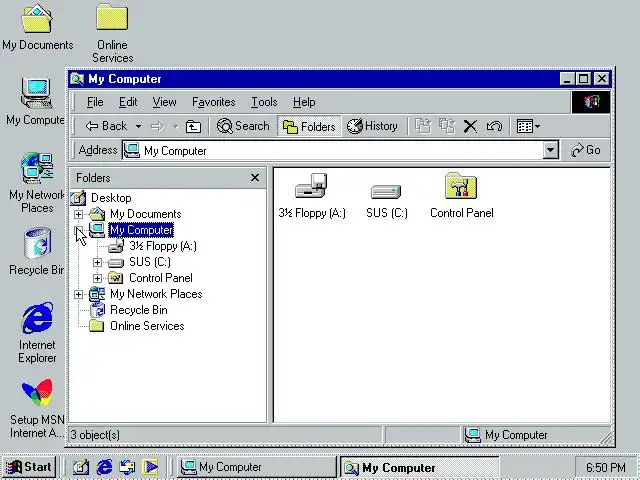Select Control Panel in the folder tree
640x480 pixels.
point(161,278)
